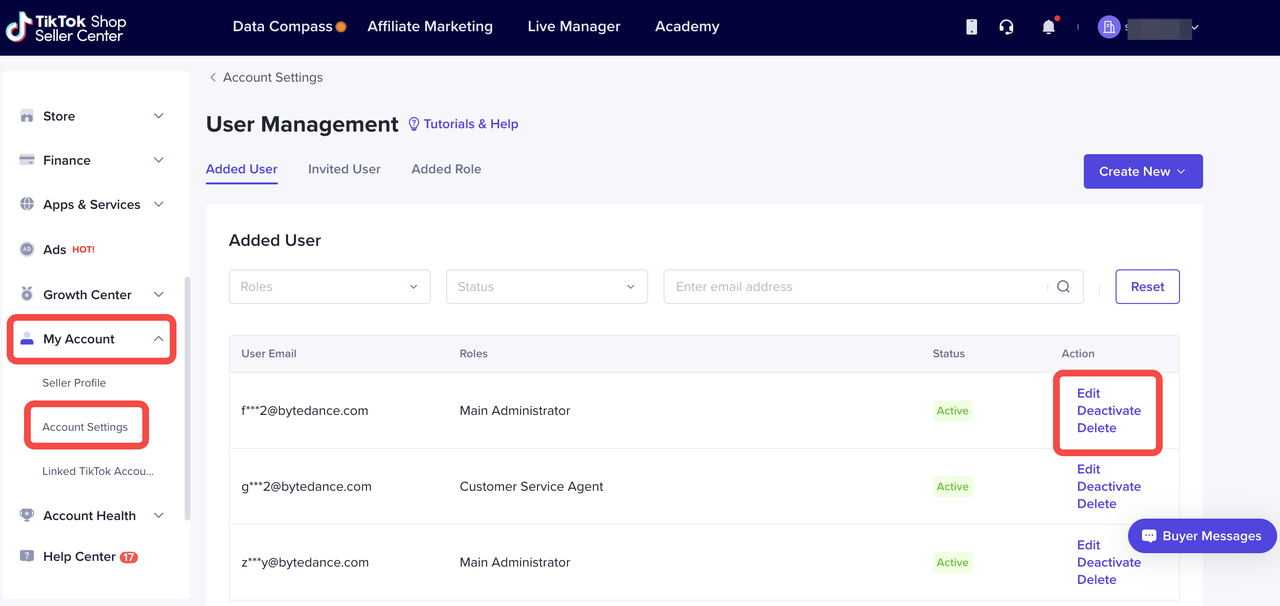Image resolution: width=1280 pixels, height=606 pixels.
Task: Expand the Create New dropdown button
Action: click(1142, 172)
